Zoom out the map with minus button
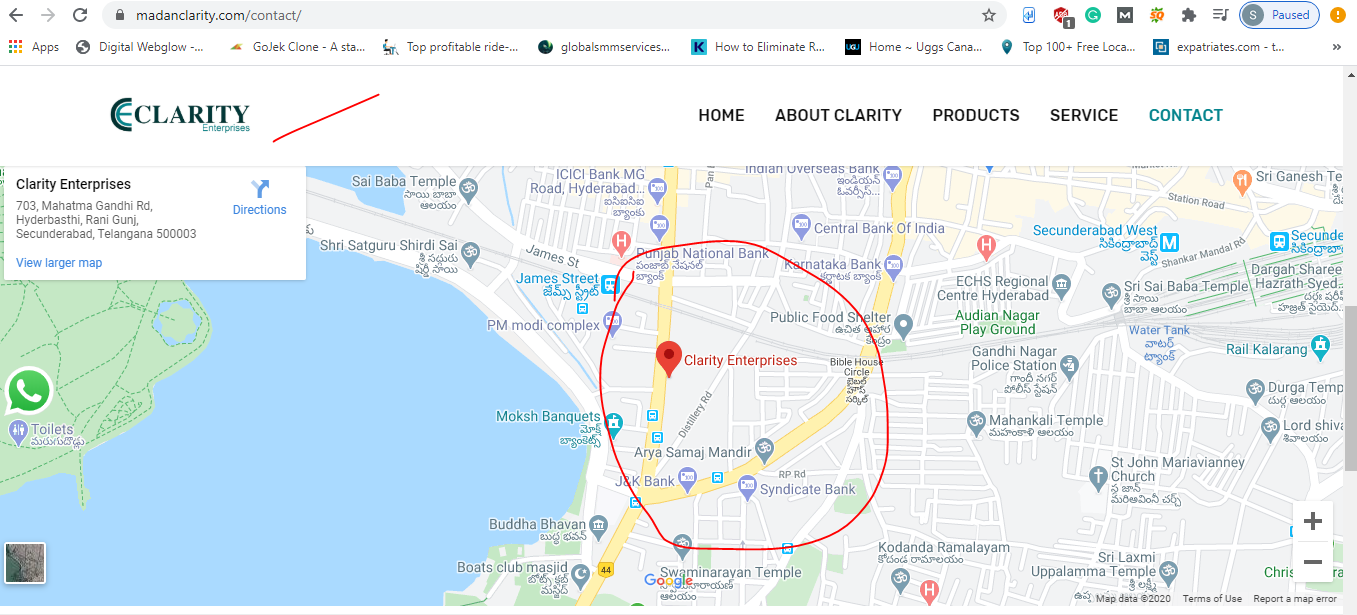The image size is (1357, 615). click(1313, 562)
